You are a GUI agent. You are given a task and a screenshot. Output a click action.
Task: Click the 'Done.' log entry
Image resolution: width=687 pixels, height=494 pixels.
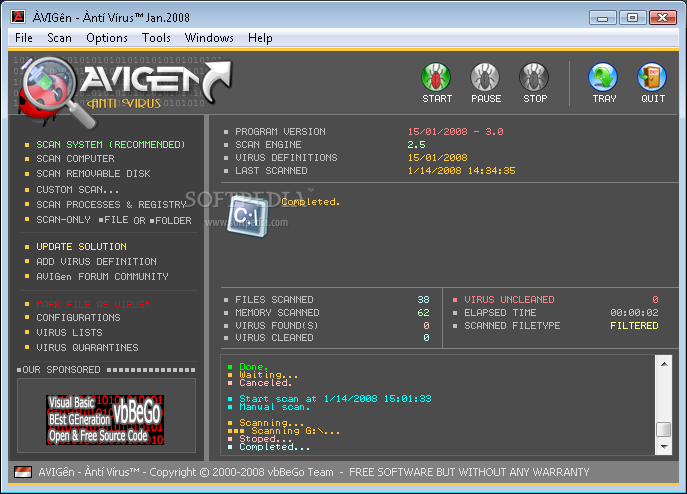254,366
